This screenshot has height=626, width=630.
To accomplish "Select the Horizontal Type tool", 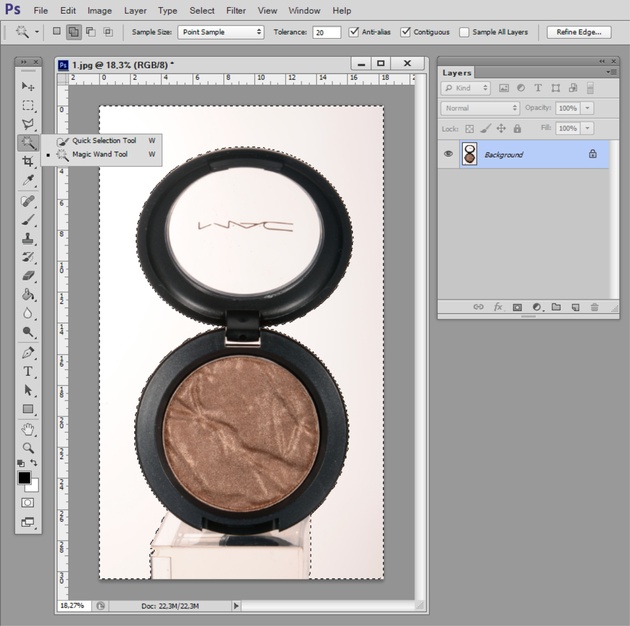I will 28,371.
